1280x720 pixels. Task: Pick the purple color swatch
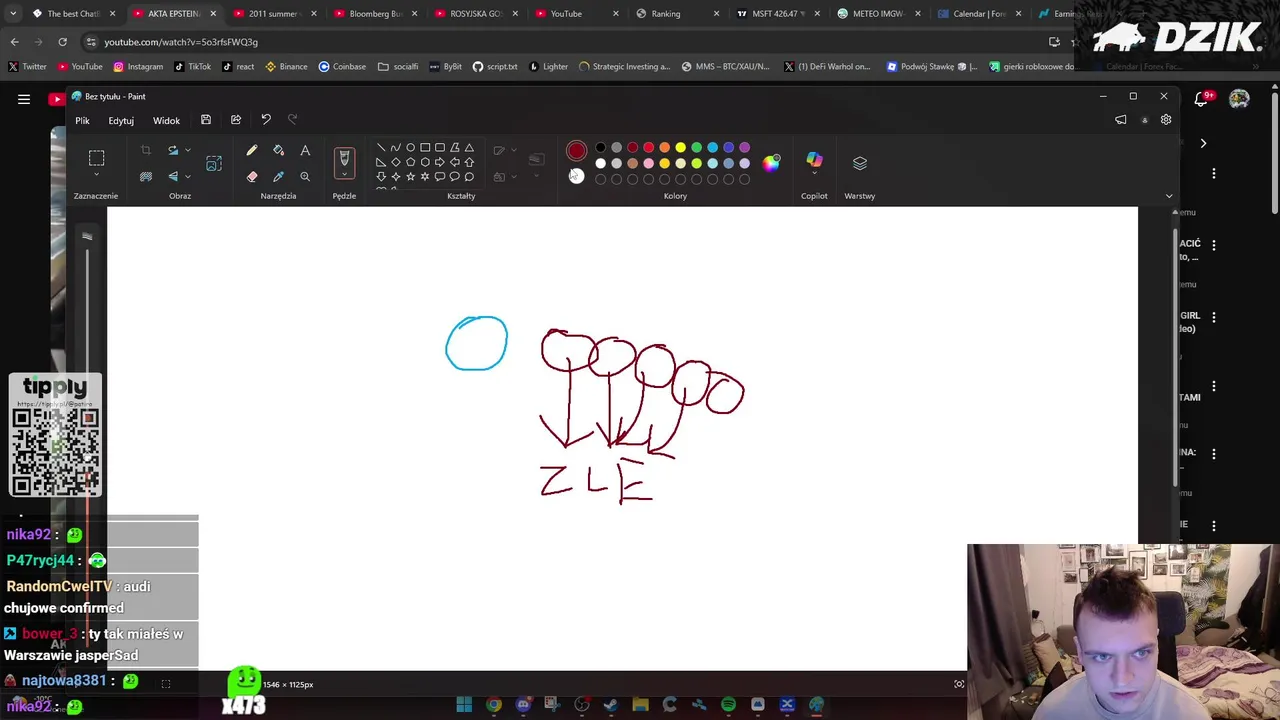point(744,147)
